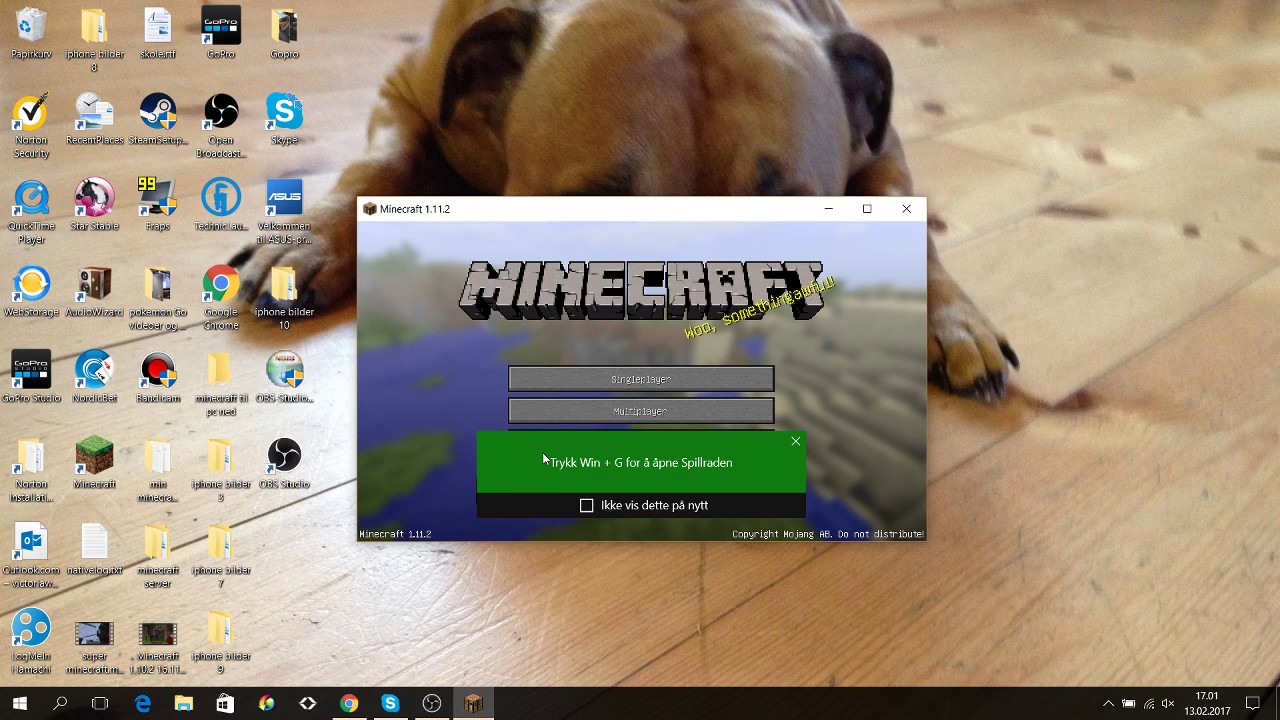Open the WebStorage desktop icon

coord(31,291)
